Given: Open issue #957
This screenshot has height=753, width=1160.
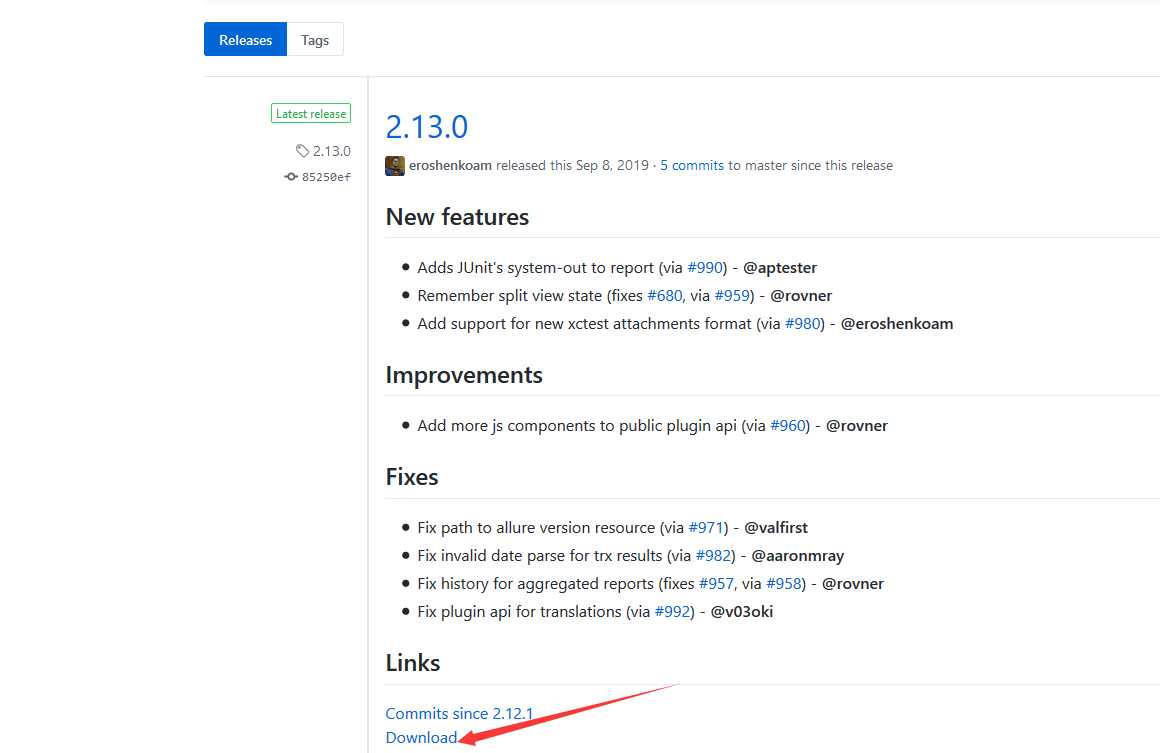Looking at the screenshot, I should pos(716,584).
